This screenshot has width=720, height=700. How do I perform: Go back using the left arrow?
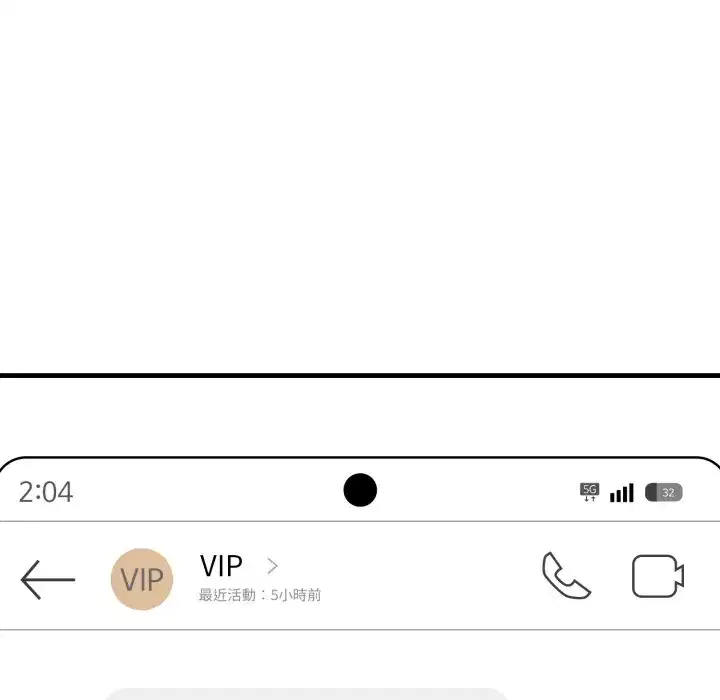point(48,580)
